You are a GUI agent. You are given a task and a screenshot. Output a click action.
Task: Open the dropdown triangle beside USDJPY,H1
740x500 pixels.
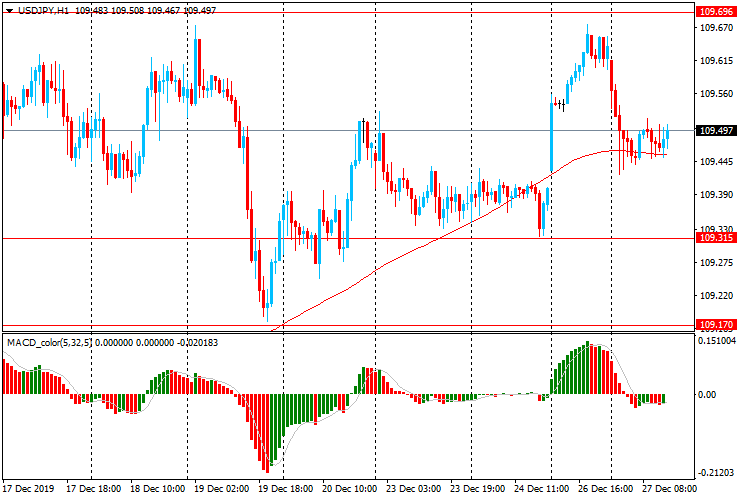(x=8, y=8)
